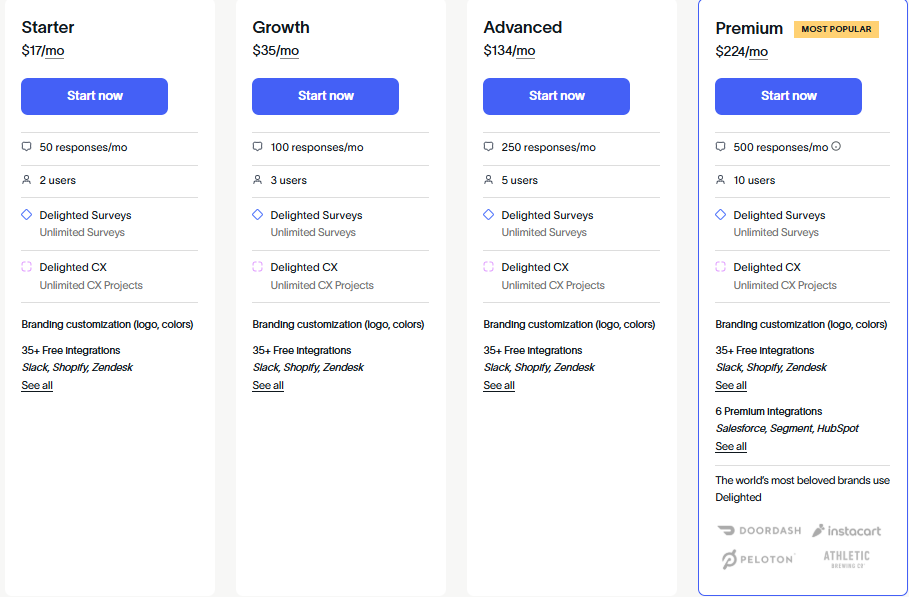Click the user icon next to "2 users"

coord(26,181)
